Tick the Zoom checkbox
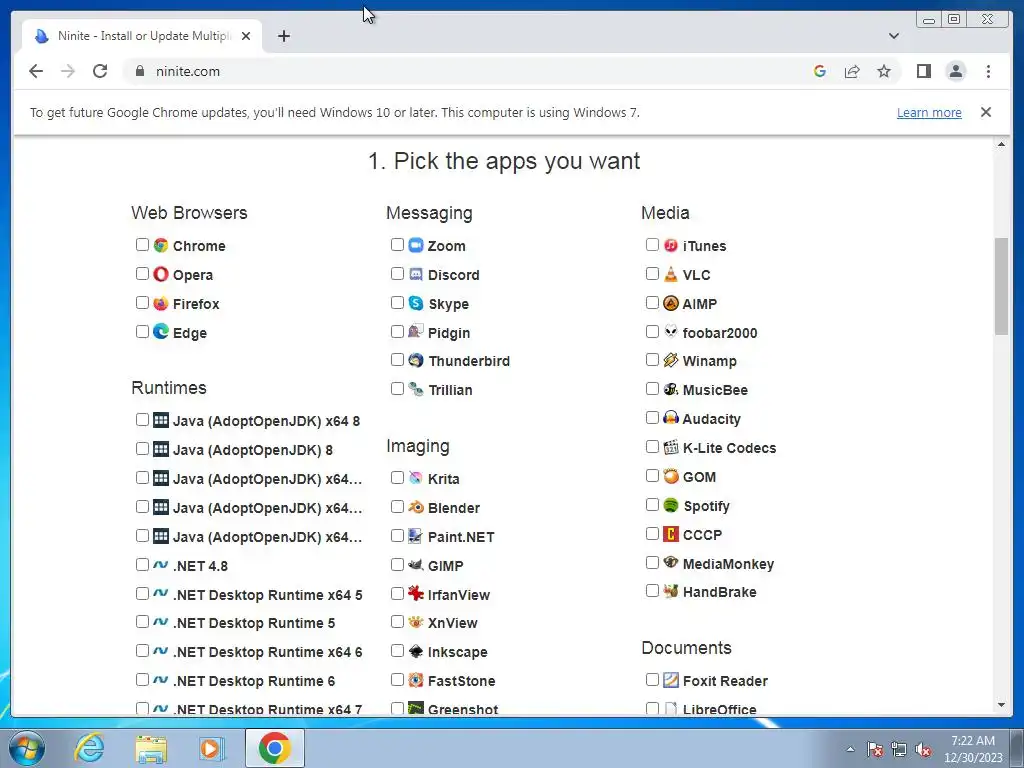This screenshot has width=1024, height=768. click(x=397, y=245)
